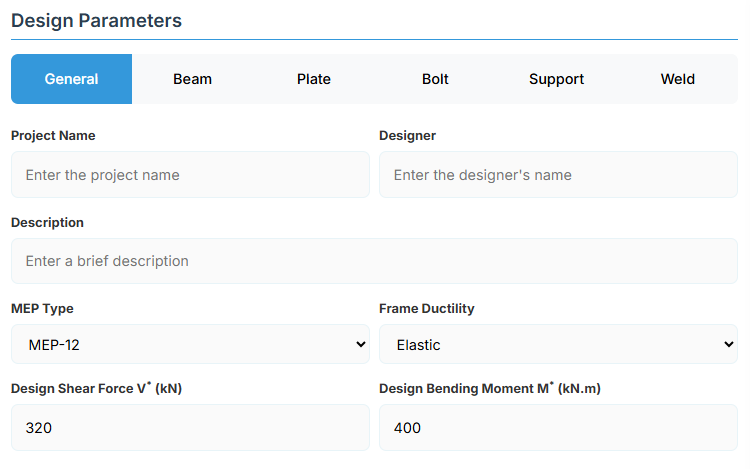Image resolution: width=750 pixels, height=469 pixels.
Task: Click the brief Description text field
Action: pos(374,261)
